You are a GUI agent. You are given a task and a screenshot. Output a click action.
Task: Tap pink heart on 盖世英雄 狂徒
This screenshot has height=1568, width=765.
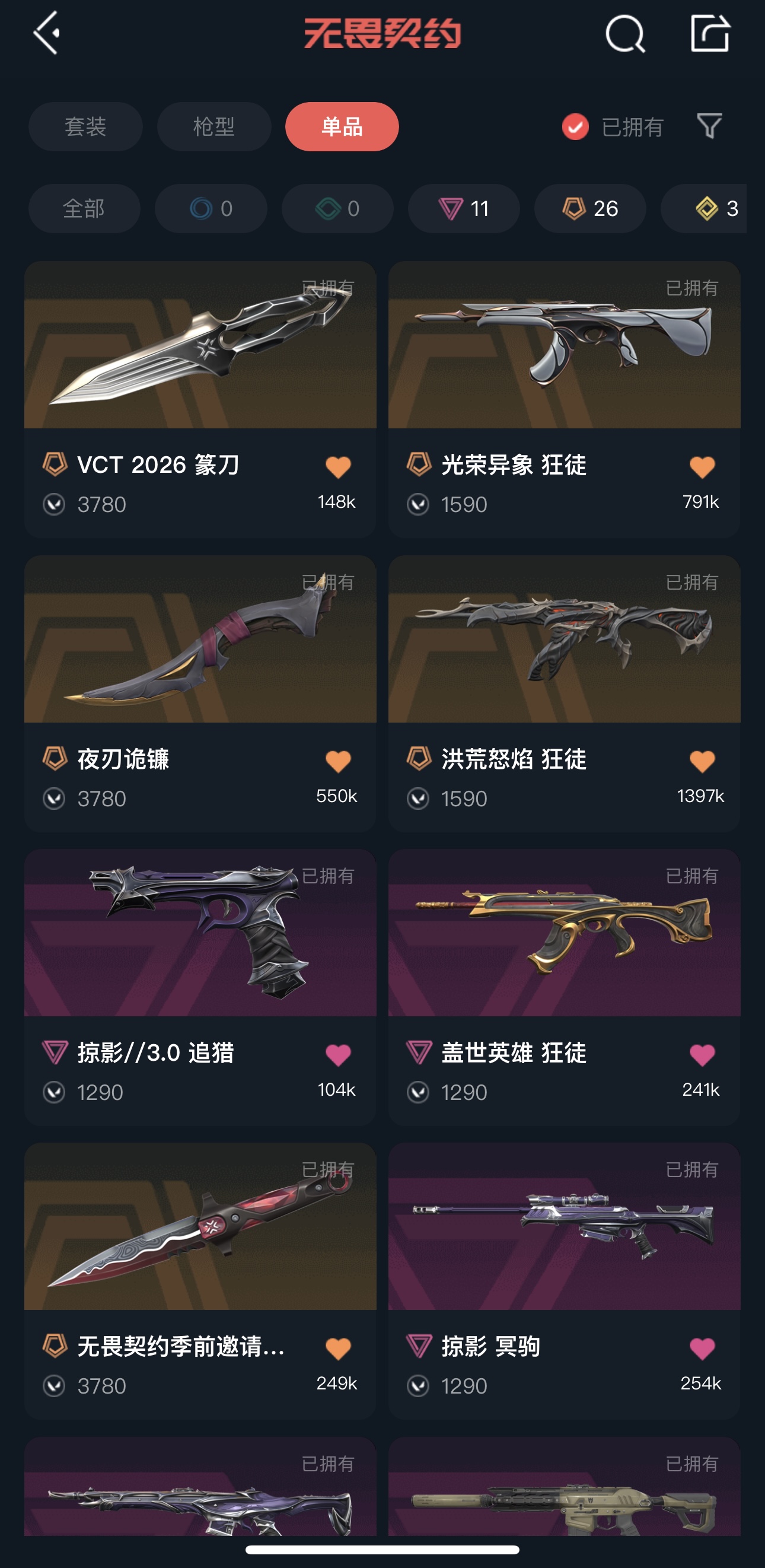tap(702, 1055)
